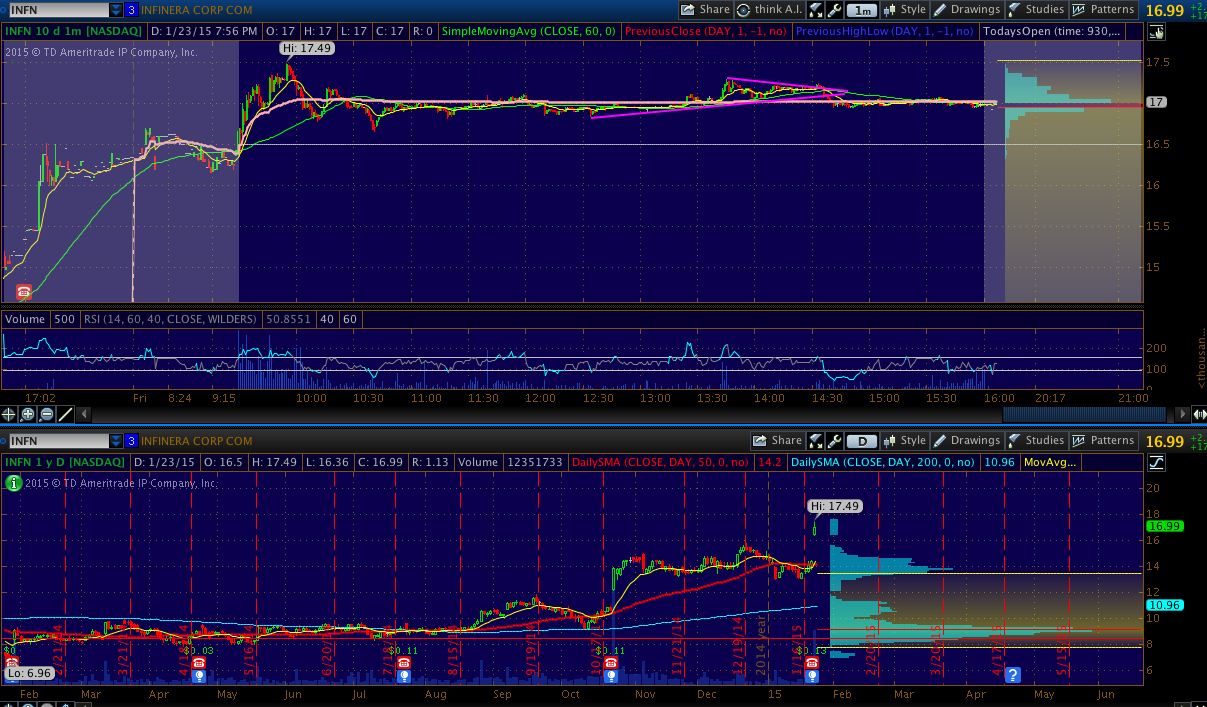This screenshot has height=707, width=1207.
Task: Select the crosshair pan tool below upper chart
Action: tap(10, 414)
